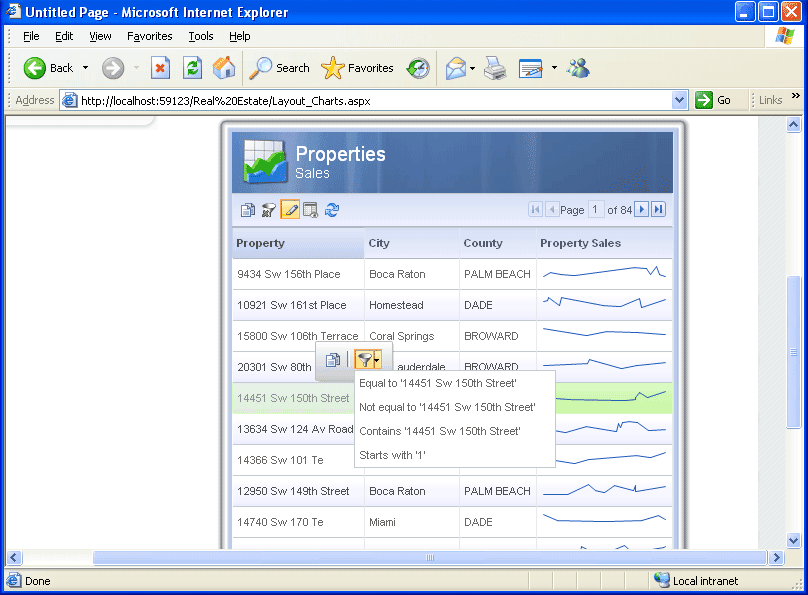The width and height of the screenshot is (808, 595).
Task: Open Favorites star toolbar button
Action: pos(357,68)
